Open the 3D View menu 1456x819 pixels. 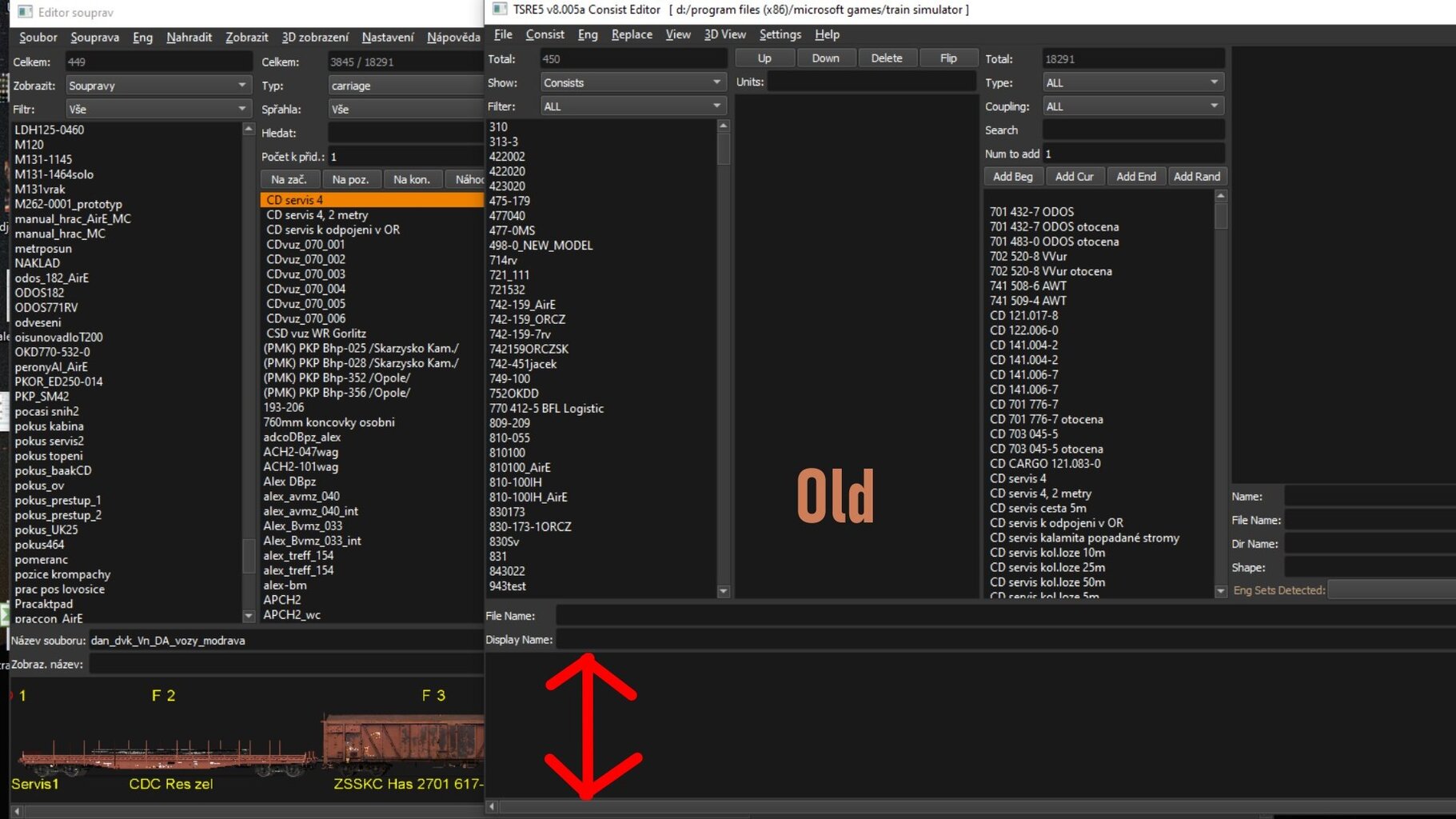[724, 34]
